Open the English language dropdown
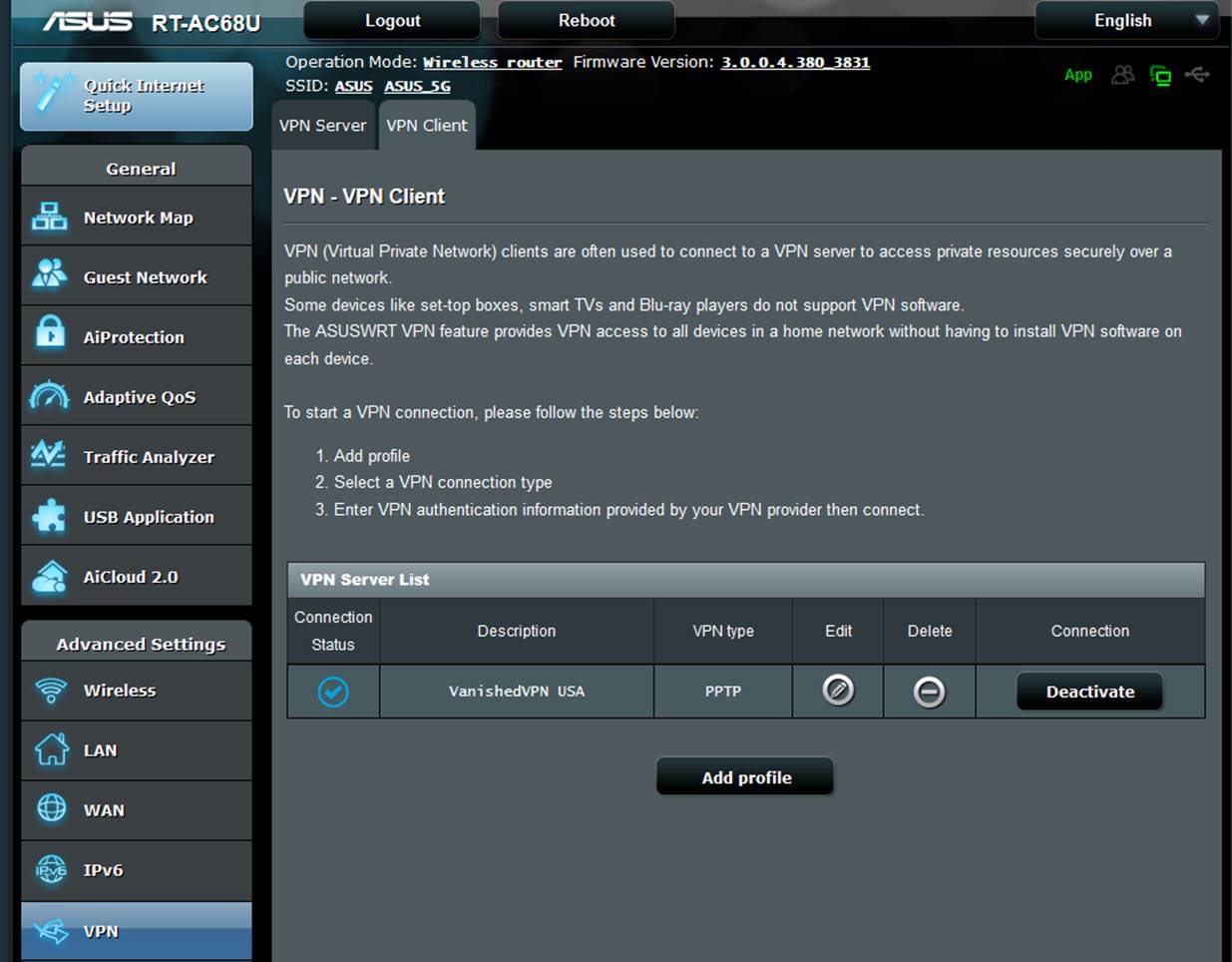Viewport: 1232px width, 962px height. click(1126, 20)
